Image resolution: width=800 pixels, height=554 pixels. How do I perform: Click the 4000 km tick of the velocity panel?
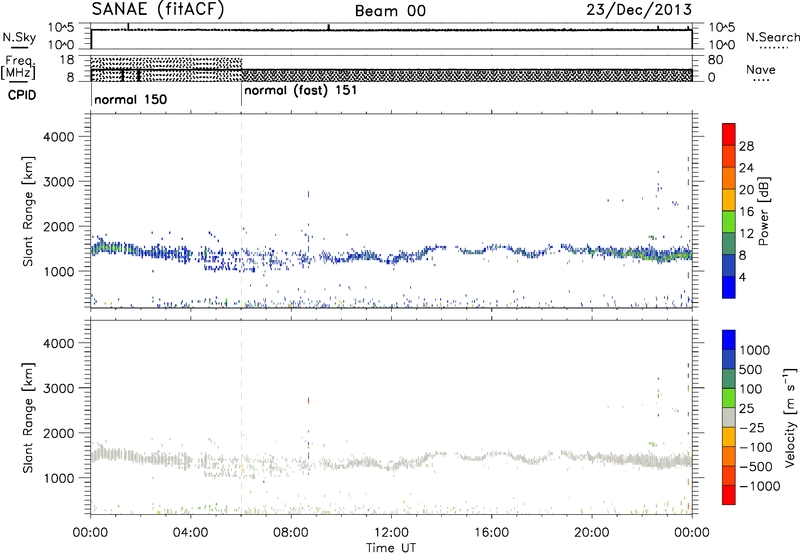(x=58, y=343)
